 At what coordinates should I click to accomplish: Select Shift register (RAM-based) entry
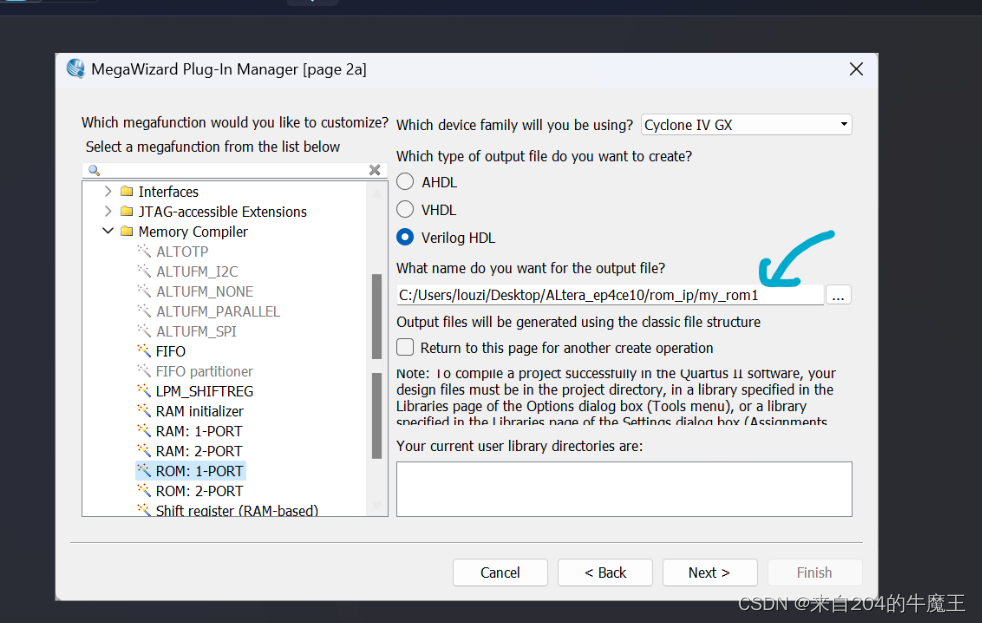pyautogui.click(x=237, y=510)
